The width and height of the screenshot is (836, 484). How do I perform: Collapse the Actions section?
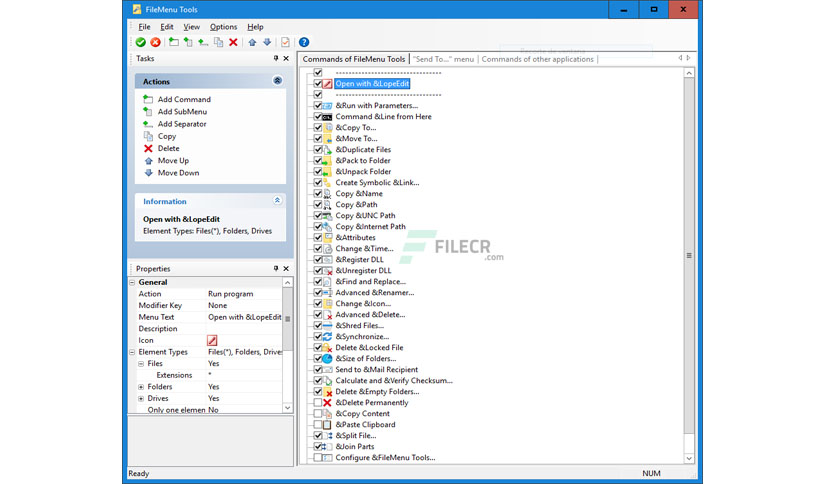pyautogui.click(x=277, y=80)
